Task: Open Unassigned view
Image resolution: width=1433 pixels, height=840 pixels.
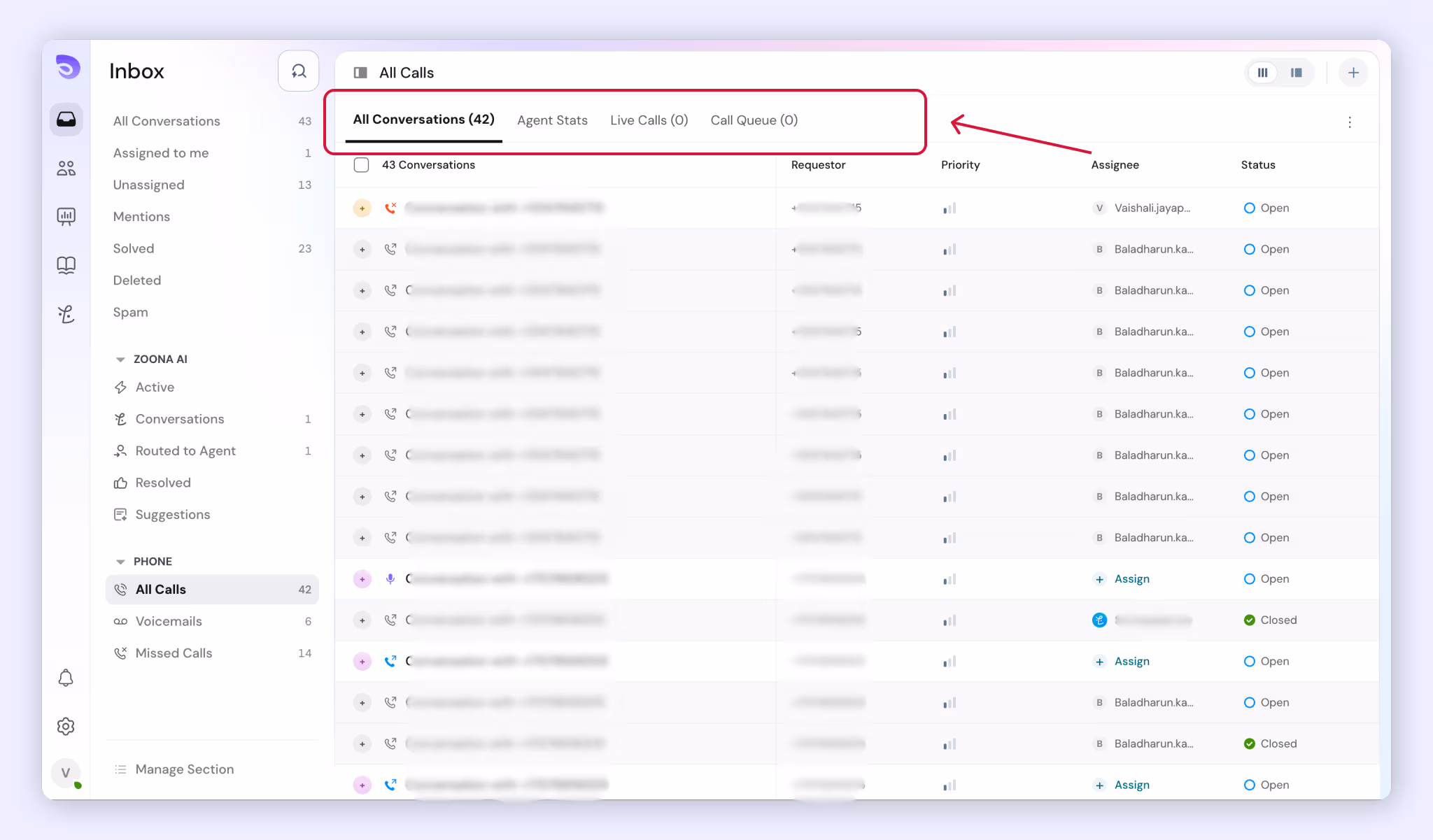Action: 212,185
